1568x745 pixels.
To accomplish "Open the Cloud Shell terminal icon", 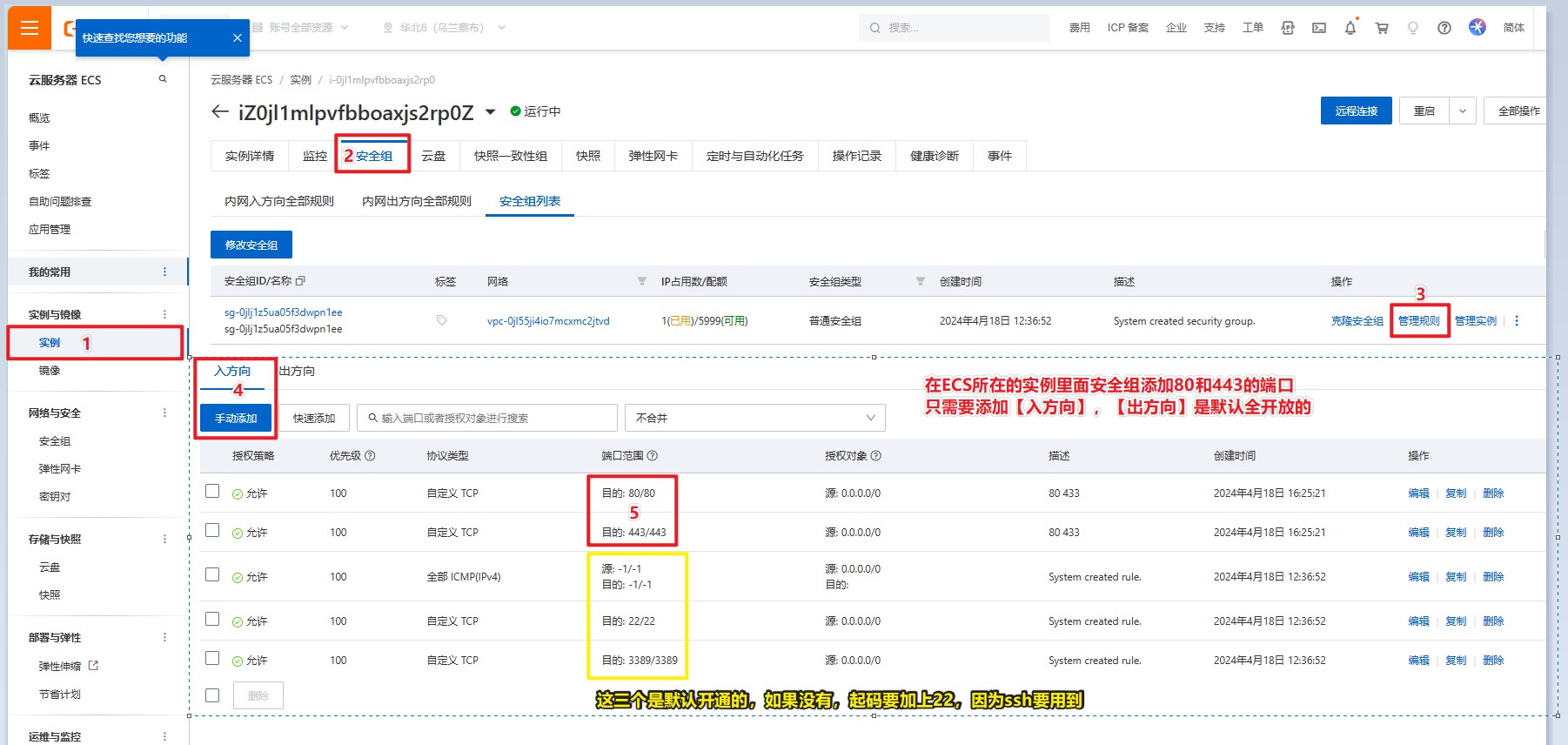I will coord(1319,28).
